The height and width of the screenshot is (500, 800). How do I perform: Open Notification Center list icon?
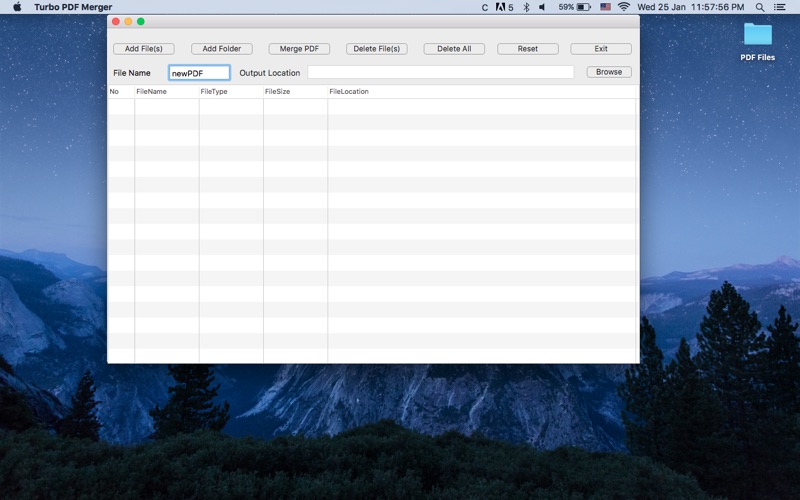[780, 7]
